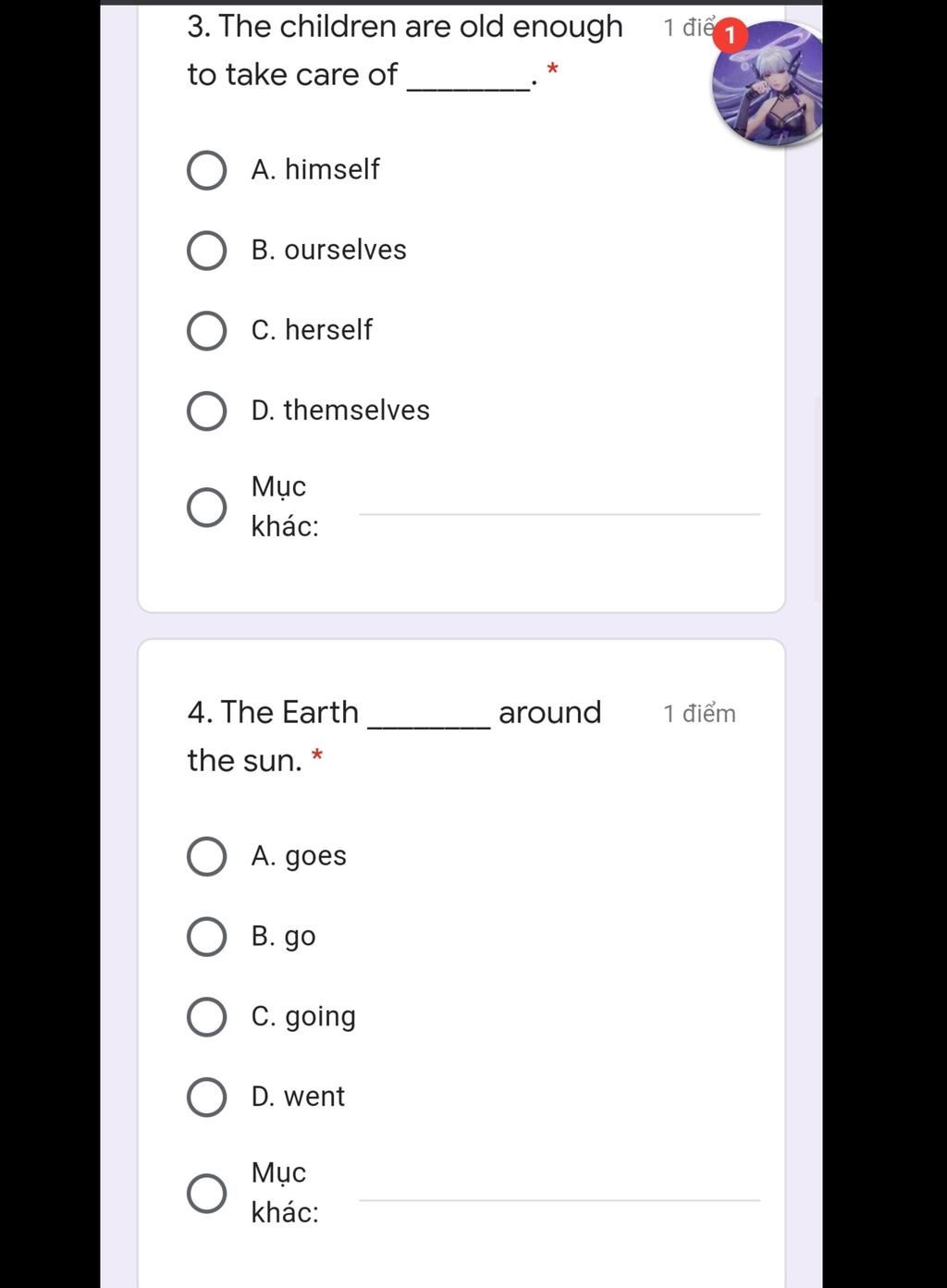This screenshot has height=1288, width=947.
Task: Select radio button for A. himself
Action: (206, 170)
